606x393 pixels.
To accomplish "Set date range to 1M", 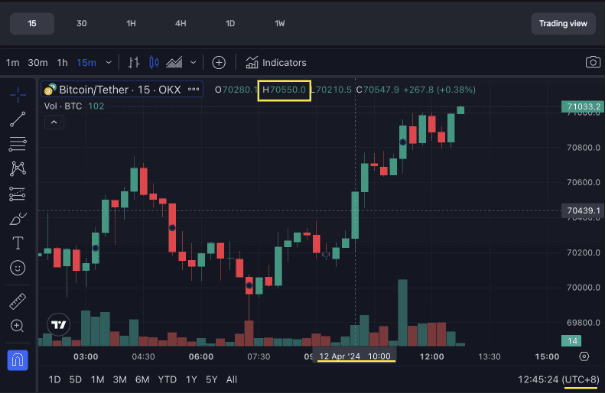I will pyautogui.click(x=97, y=379).
